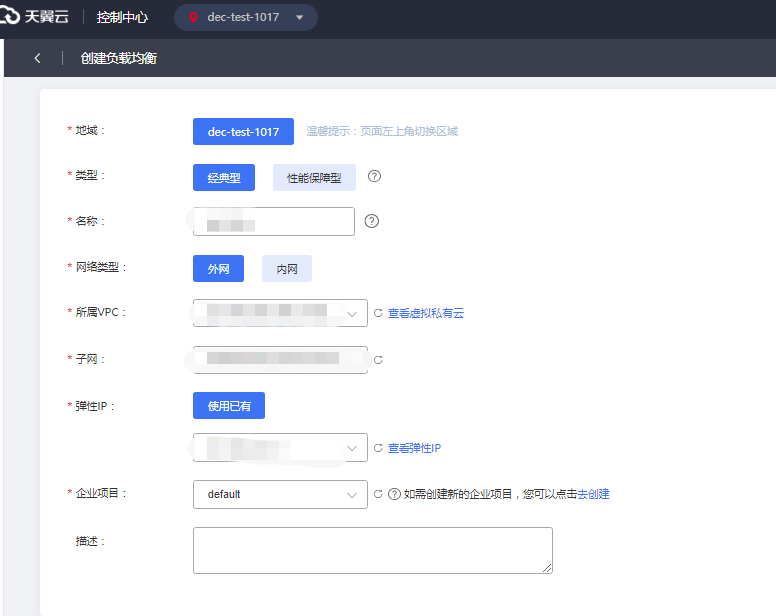Click the help icon beside the 名称 field

click(x=372, y=221)
